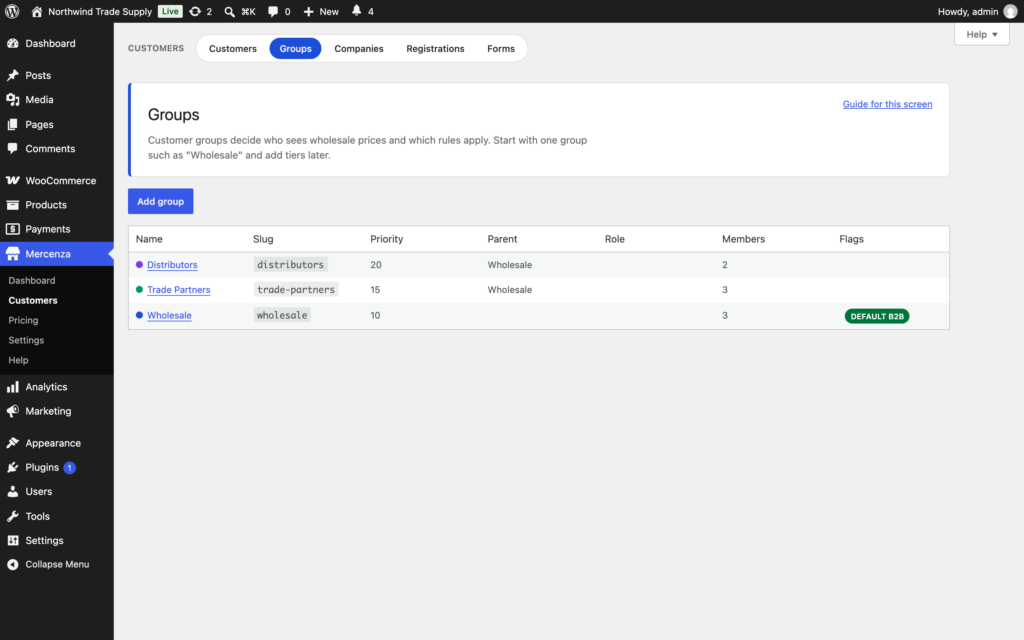Click the green dot beside Trade Partners
The width and height of the screenshot is (1024, 640).
[139, 289]
